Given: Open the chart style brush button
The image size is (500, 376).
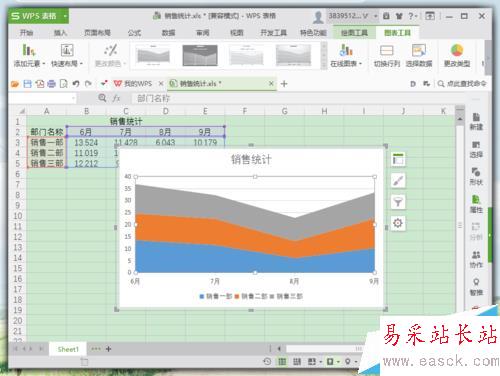Looking at the screenshot, I should [x=398, y=181].
